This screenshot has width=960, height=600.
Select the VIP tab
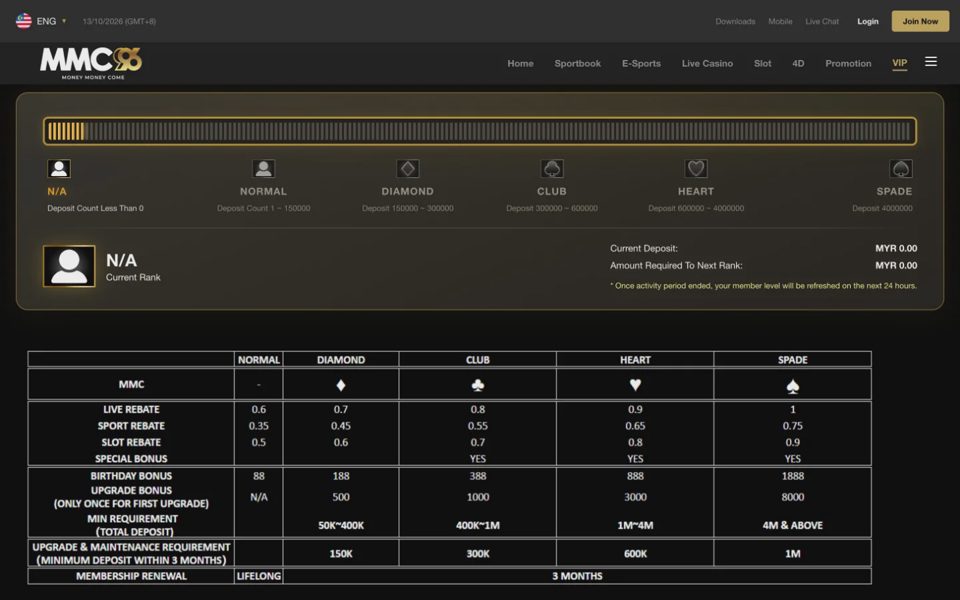tap(899, 63)
